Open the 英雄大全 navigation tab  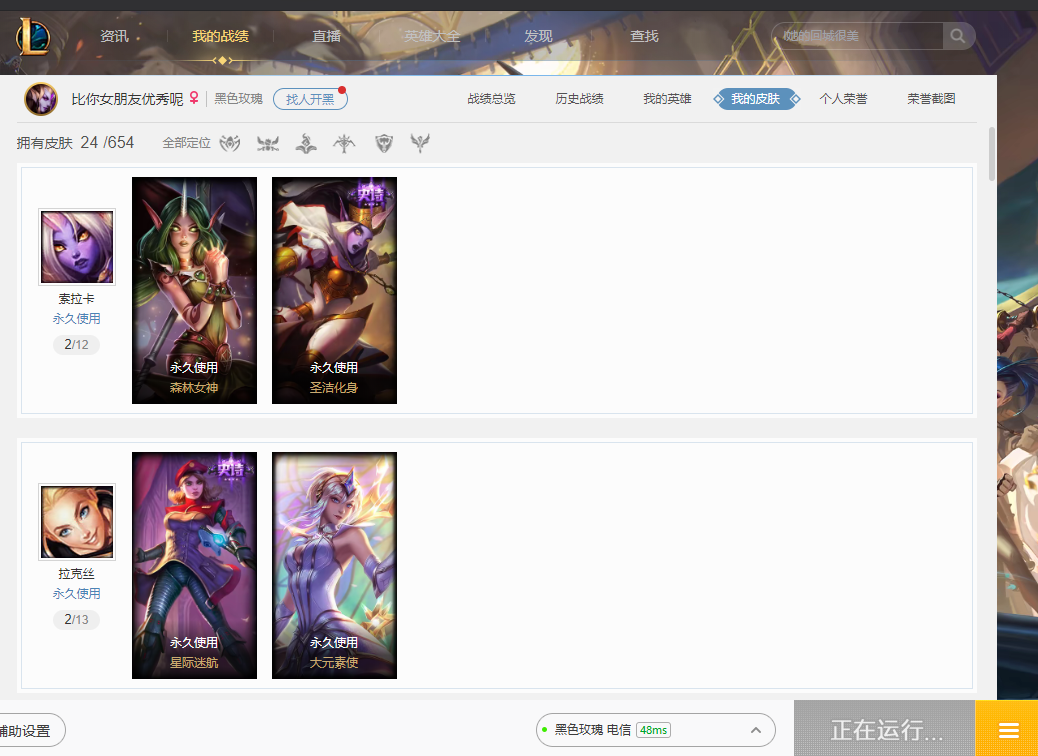pyautogui.click(x=432, y=36)
